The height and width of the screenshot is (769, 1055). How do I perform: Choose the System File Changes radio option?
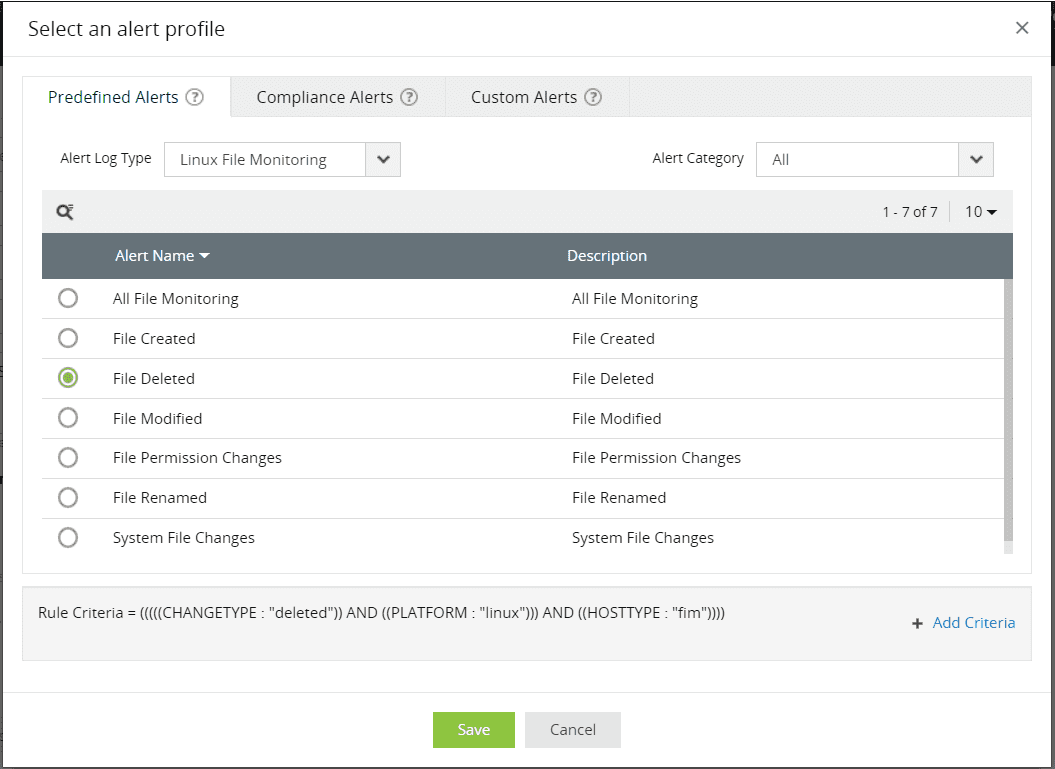(x=68, y=538)
